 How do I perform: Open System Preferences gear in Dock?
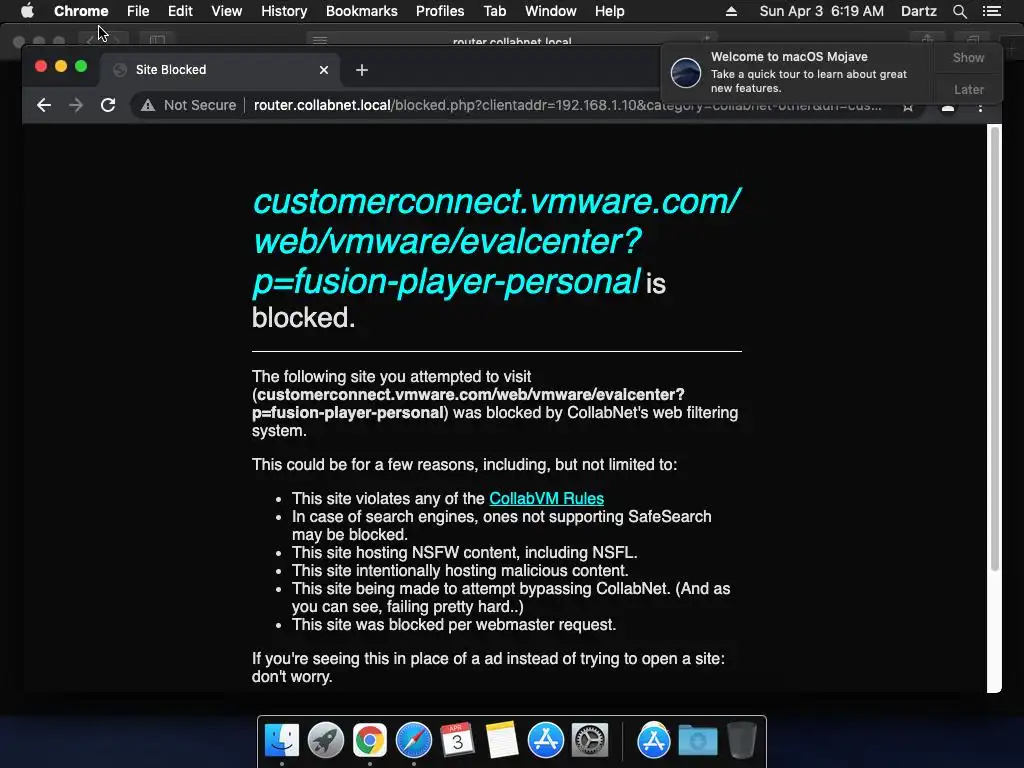click(590, 741)
